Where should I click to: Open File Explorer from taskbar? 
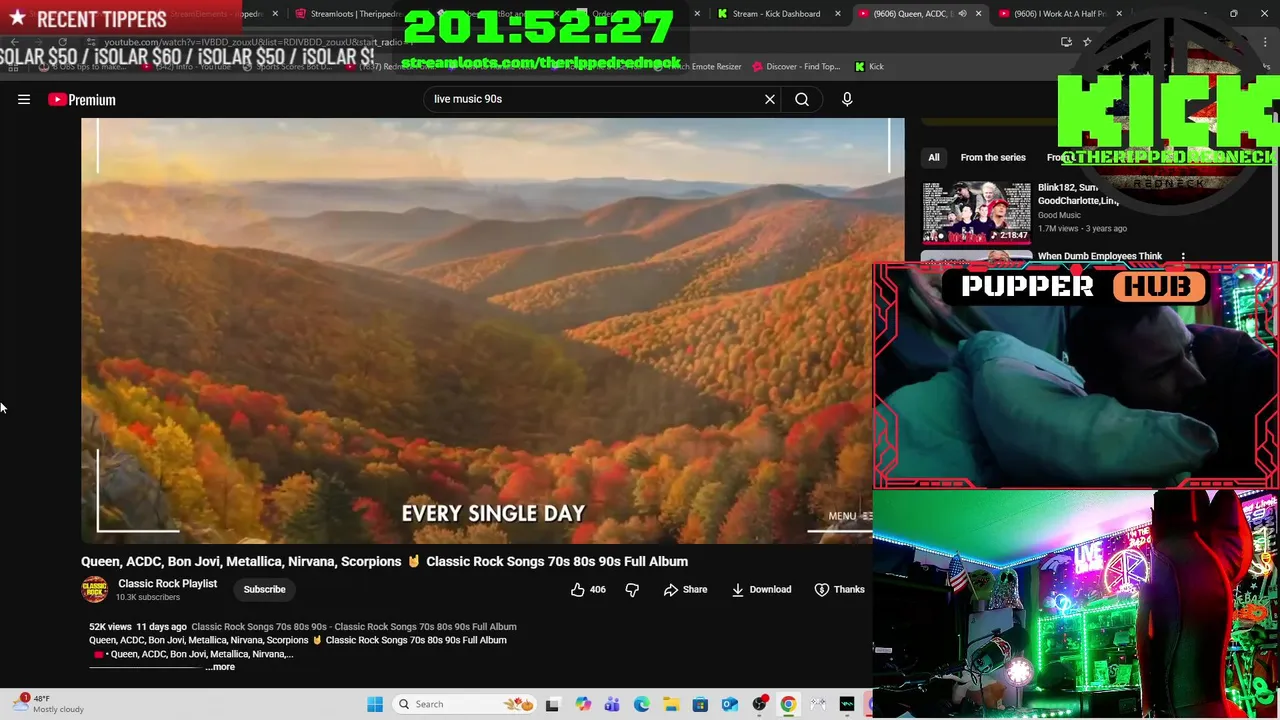point(671,704)
